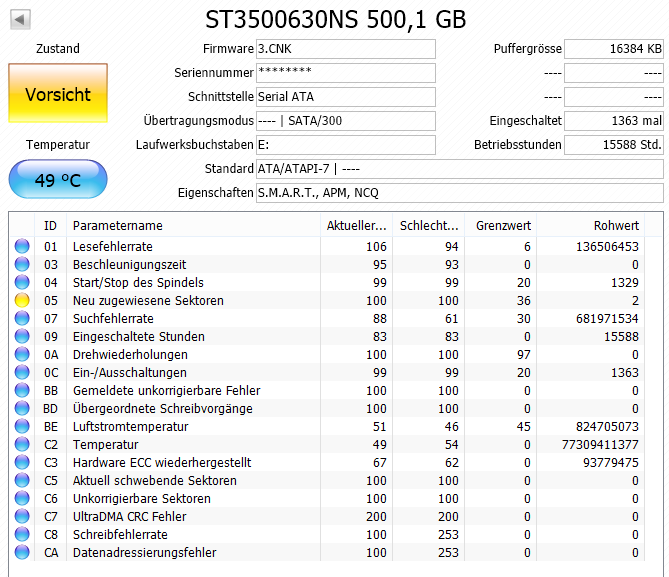Select the Luftstromtemperatur parameter name
Screen dimensions: 669x577
[131, 427]
